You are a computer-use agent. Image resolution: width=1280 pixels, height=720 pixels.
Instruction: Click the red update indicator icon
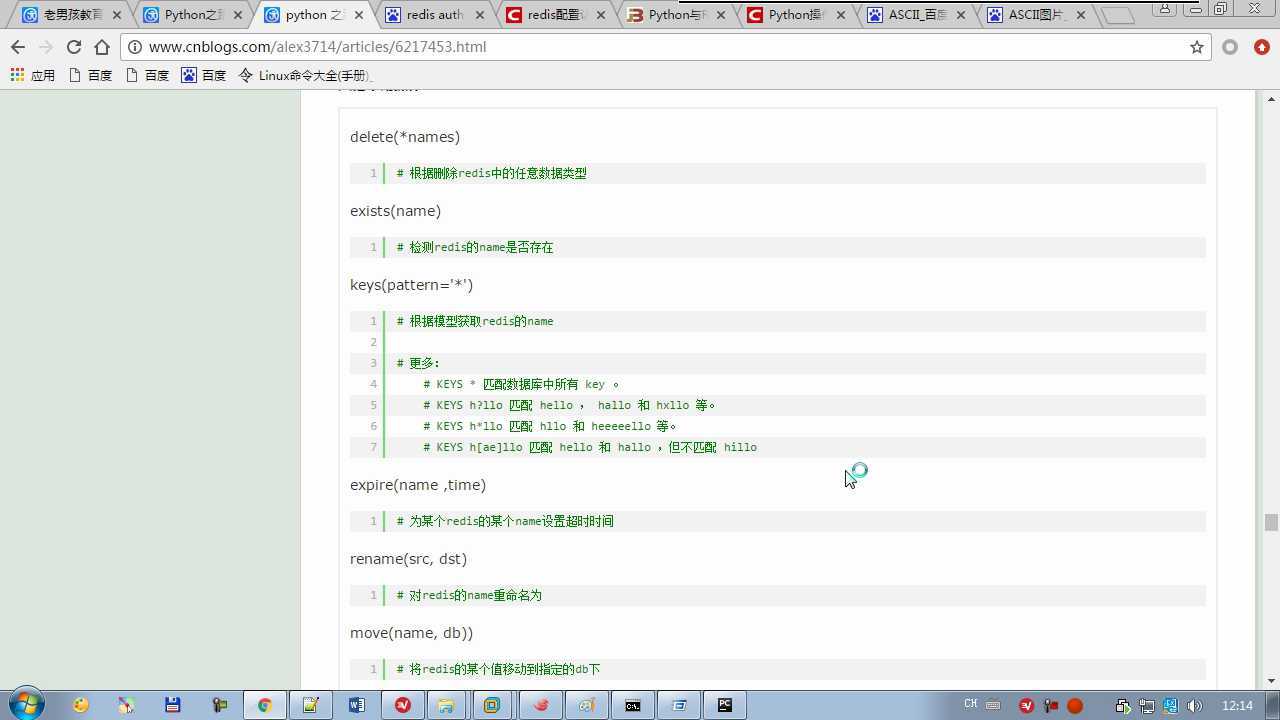[x=1262, y=47]
